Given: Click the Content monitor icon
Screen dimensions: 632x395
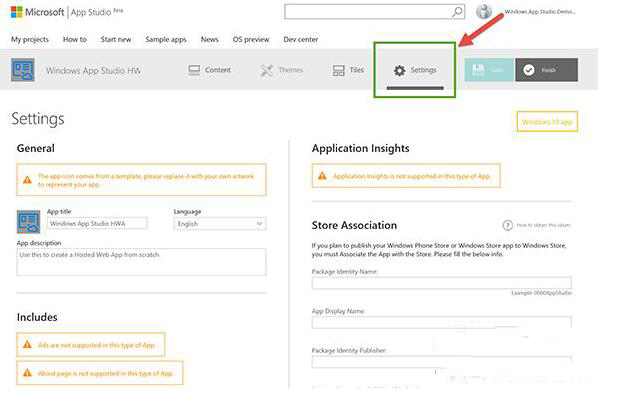Looking at the screenshot, I should tap(194, 71).
